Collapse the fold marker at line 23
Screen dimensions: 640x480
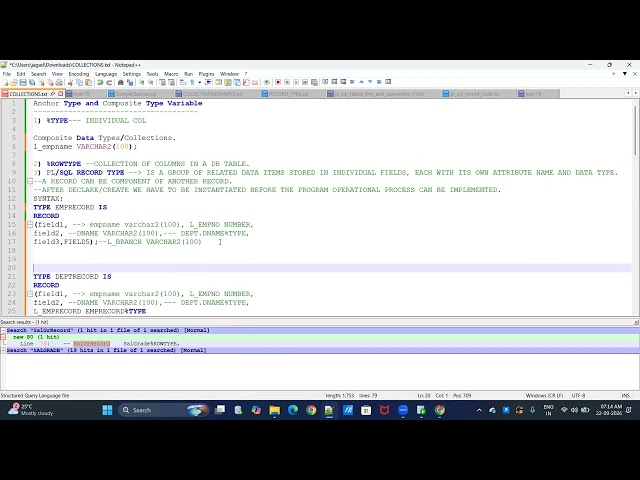[x=30, y=294]
